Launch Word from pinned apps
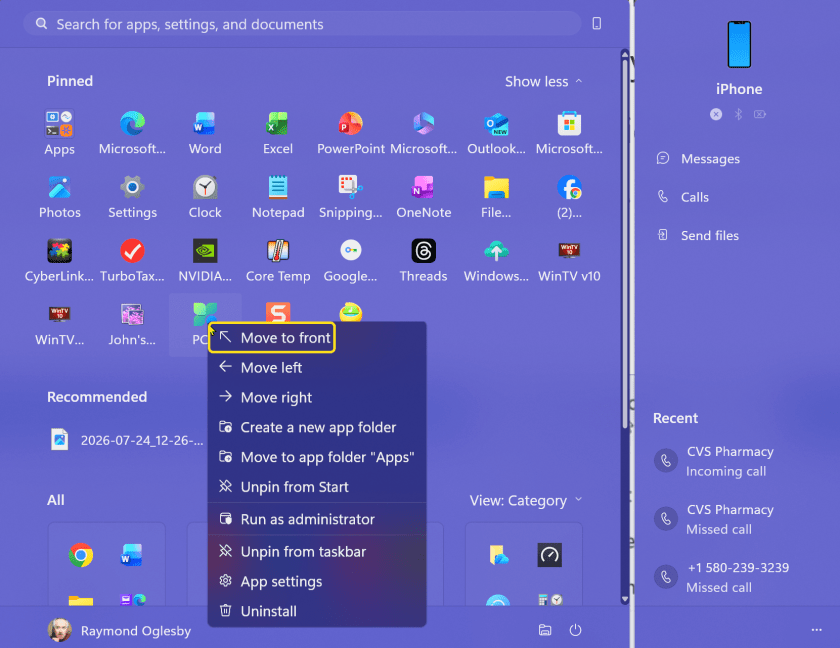 click(205, 132)
